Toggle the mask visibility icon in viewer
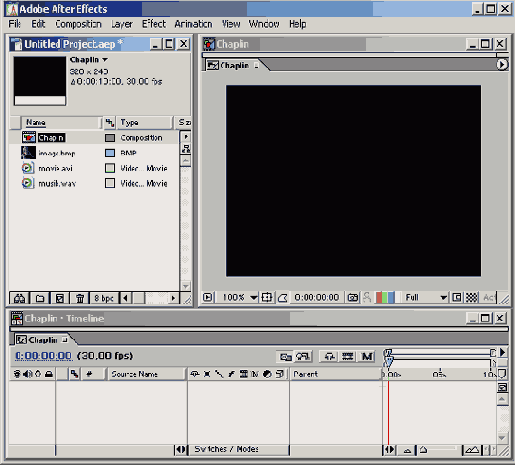 tap(283, 297)
